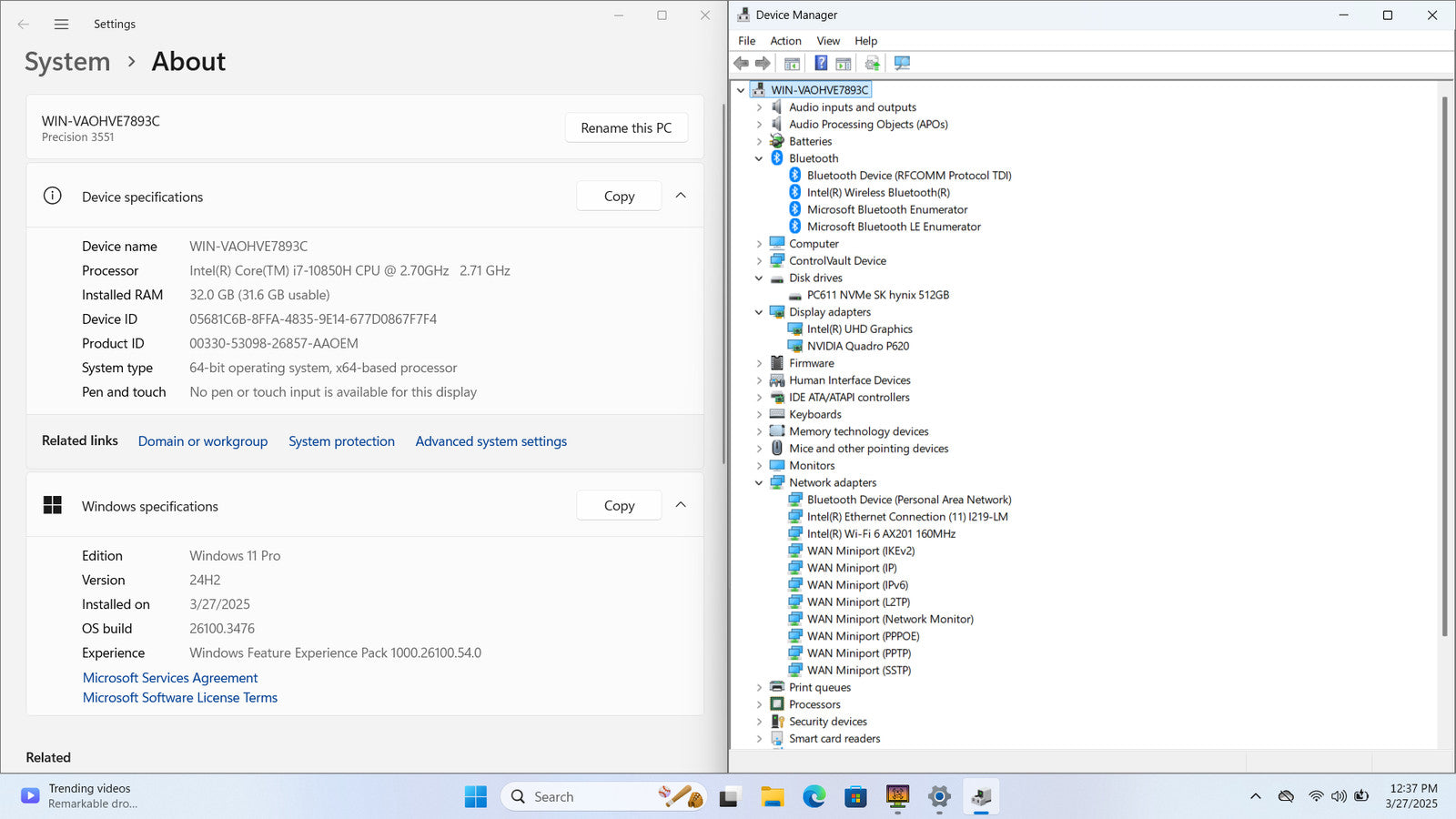The image size is (1456, 819).
Task: Collapse the Windows specifications section
Action: click(x=681, y=505)
